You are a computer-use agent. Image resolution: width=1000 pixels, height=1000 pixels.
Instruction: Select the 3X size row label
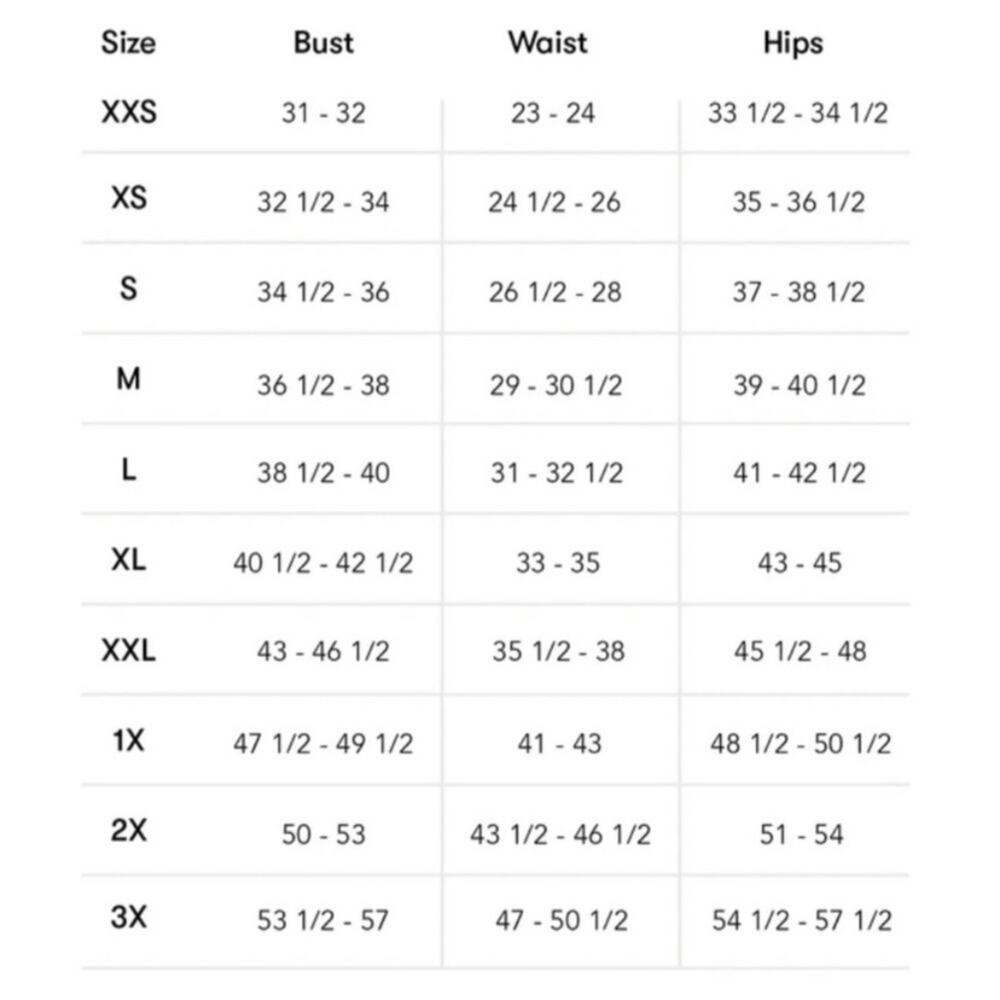(x=128, y=917)
